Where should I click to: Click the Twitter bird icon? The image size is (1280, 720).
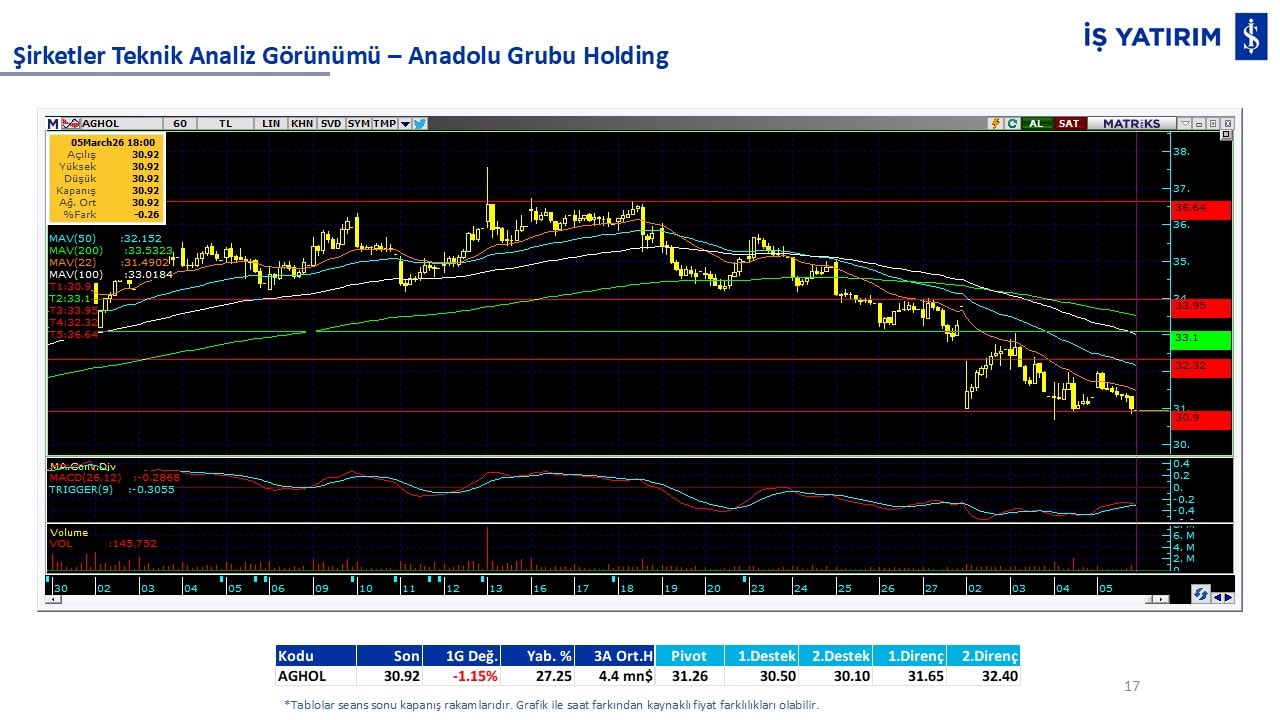(420, 124)
